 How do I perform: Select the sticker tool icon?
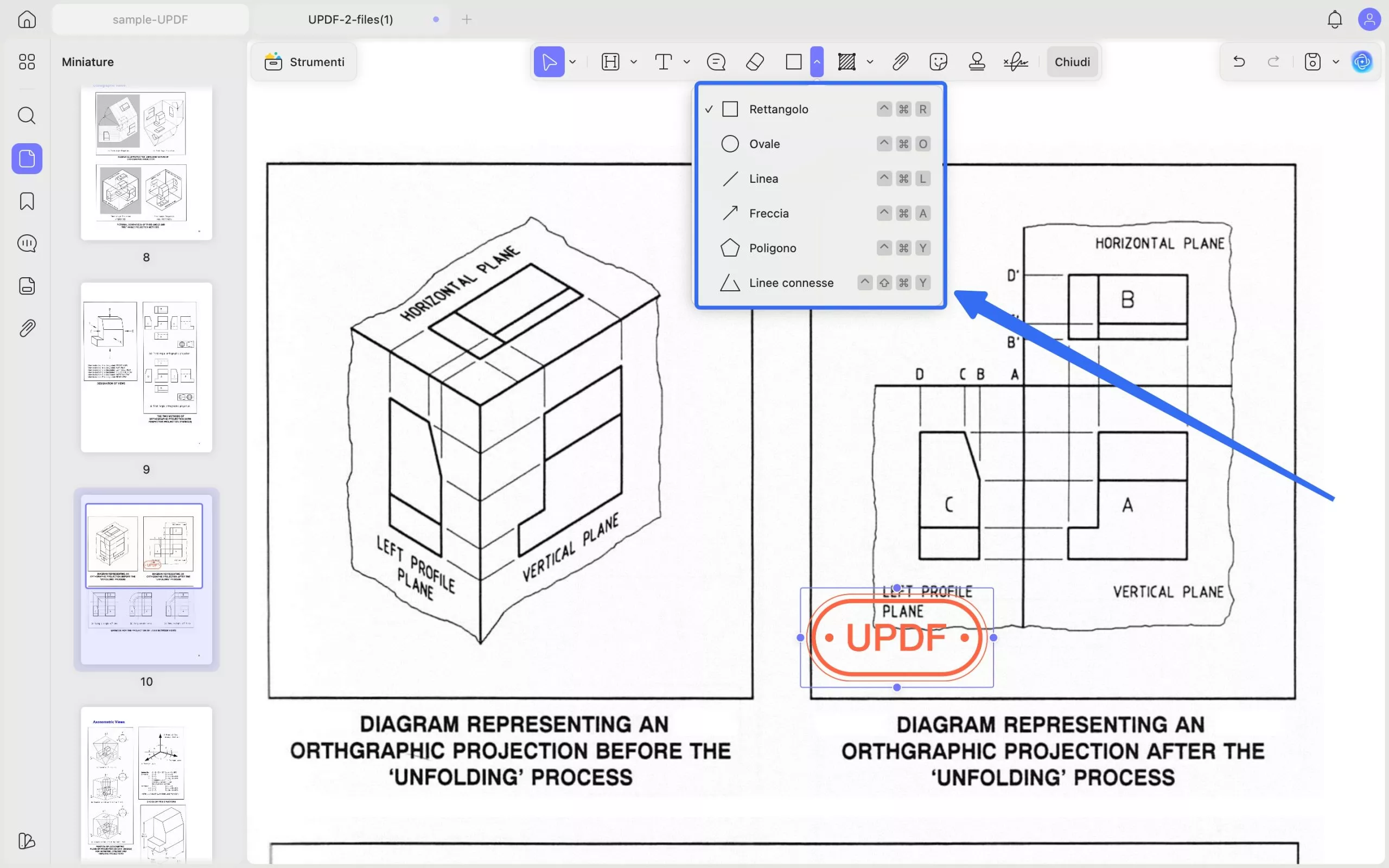(x=938, y=61)
